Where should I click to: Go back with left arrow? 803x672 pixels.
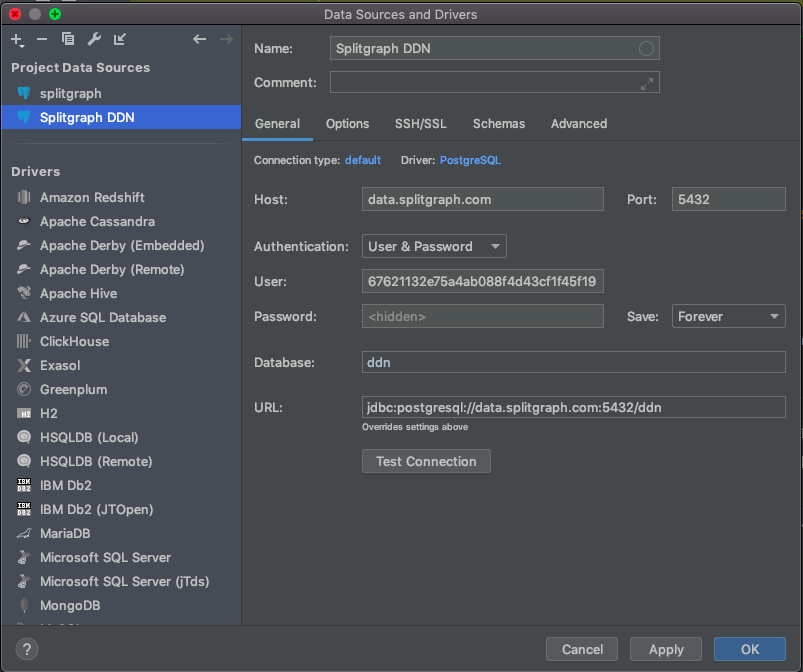coord(199,39)
